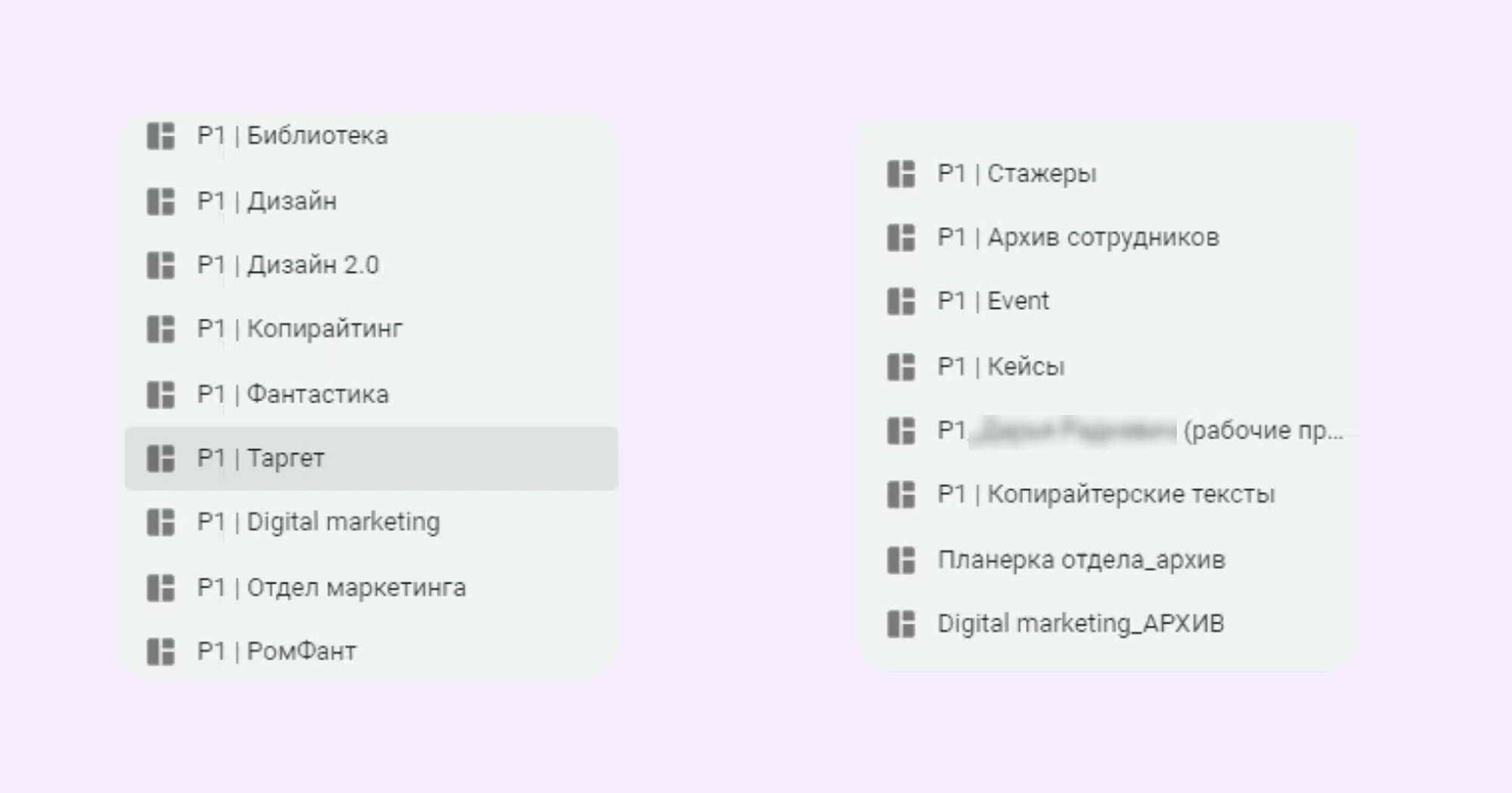Screen dimensions: 1512x793
Task: Open the board ending with (рабочие пр...
Action: click(1109, 431)
